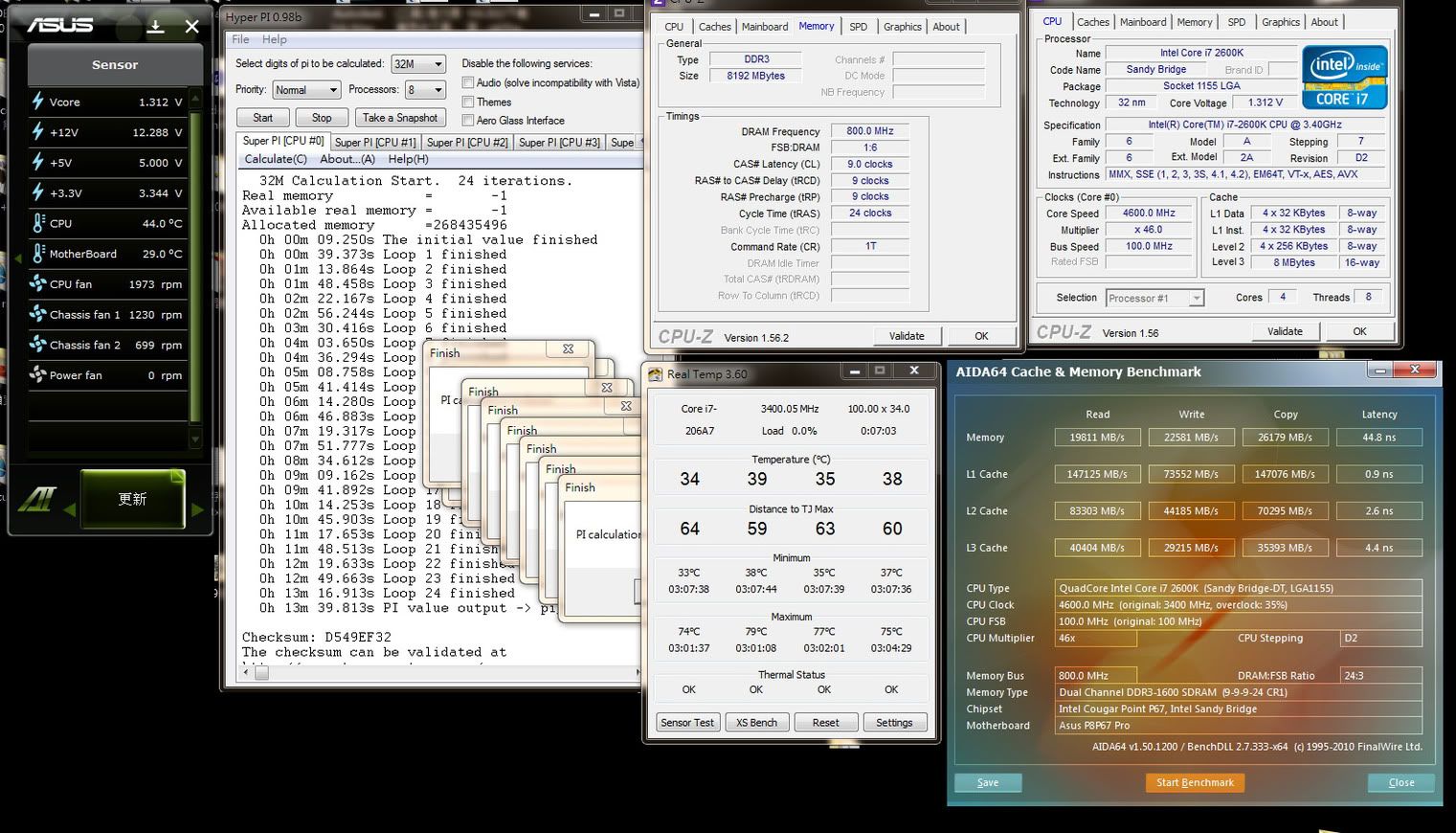Image resolution: width=1456 pixels, height=833 pixels.
Task: Toggle the Themes checkbox in Hyper PI
Action: (x=468, y=101)
